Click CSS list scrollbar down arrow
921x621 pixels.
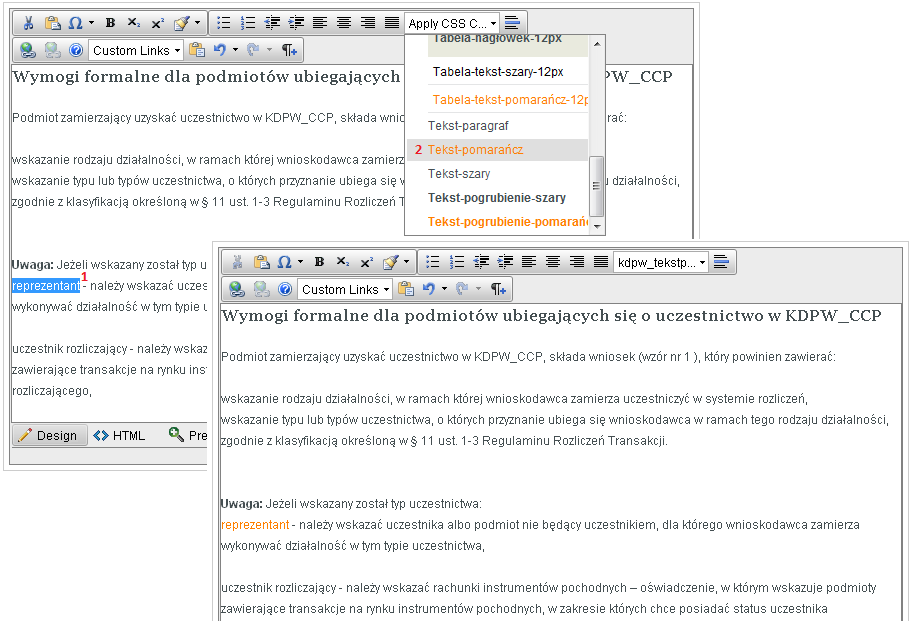597,226
